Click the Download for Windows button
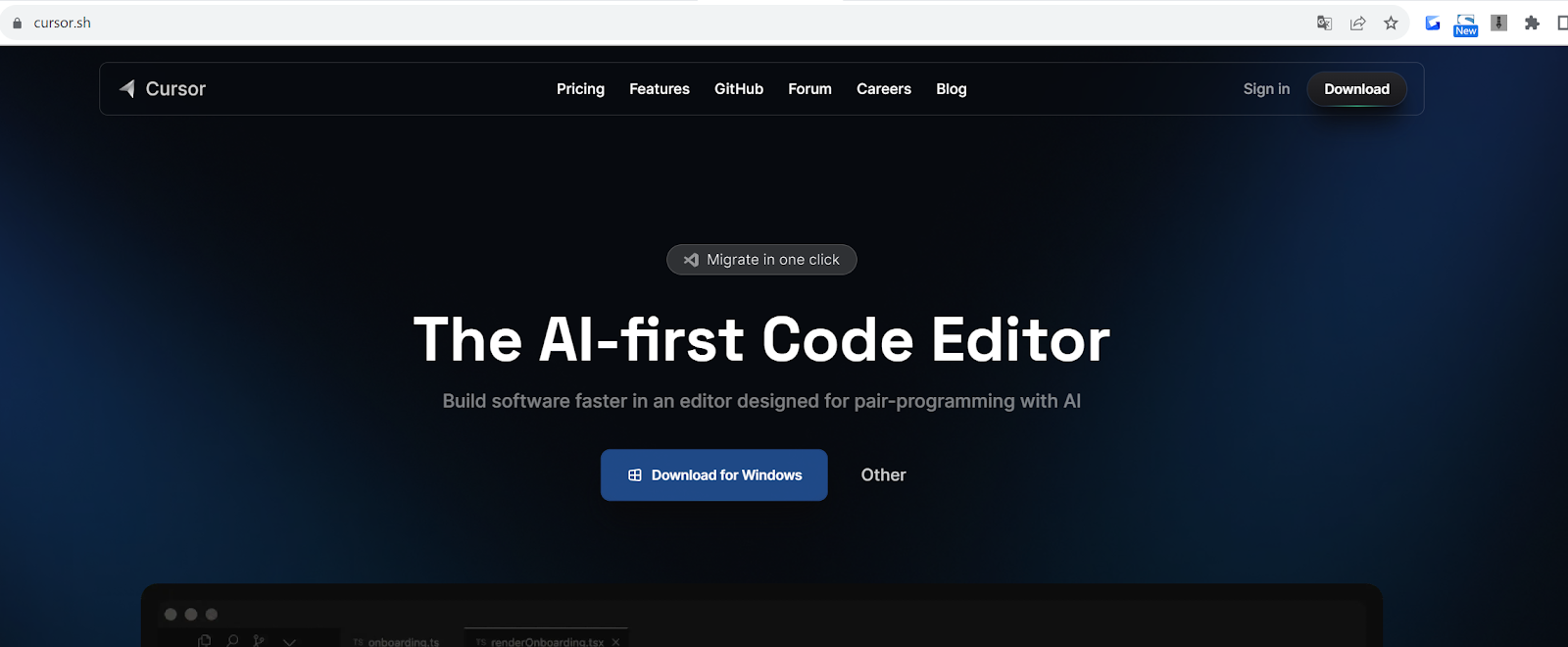 tap(713, 475)
